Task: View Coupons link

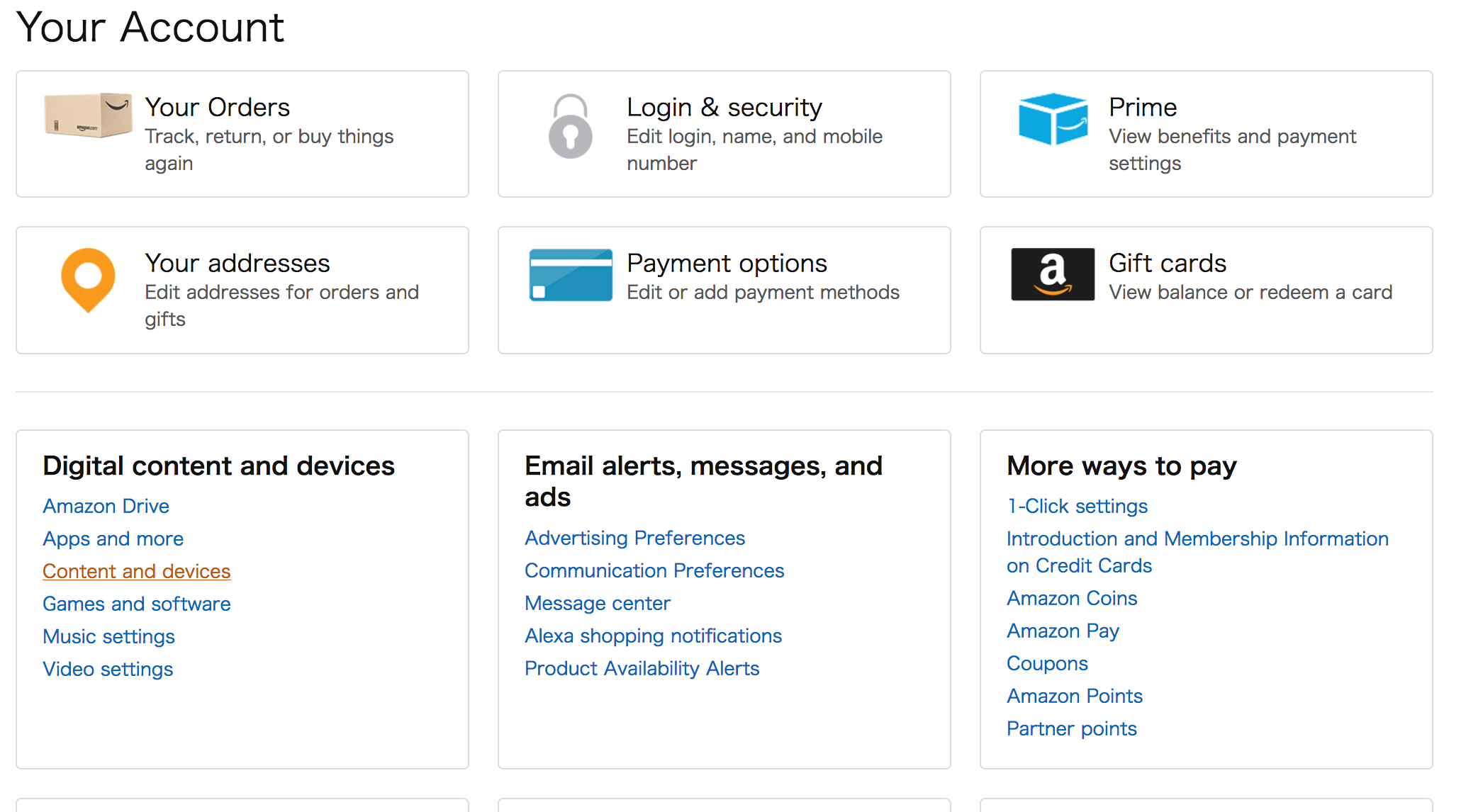Action: click(x=1047, y=663)
